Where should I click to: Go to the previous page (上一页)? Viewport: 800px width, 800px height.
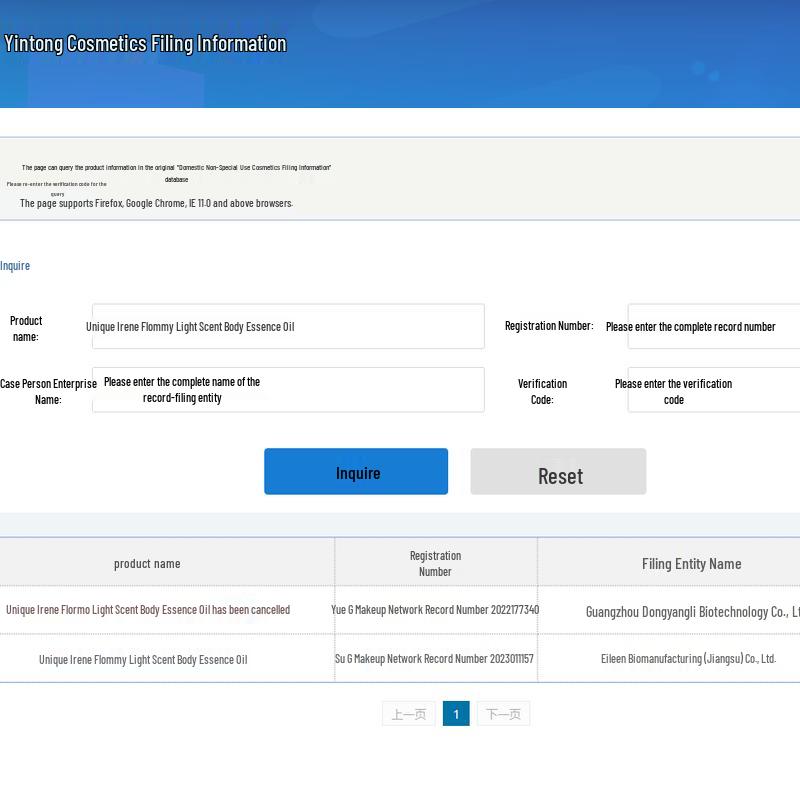(408, 714)
